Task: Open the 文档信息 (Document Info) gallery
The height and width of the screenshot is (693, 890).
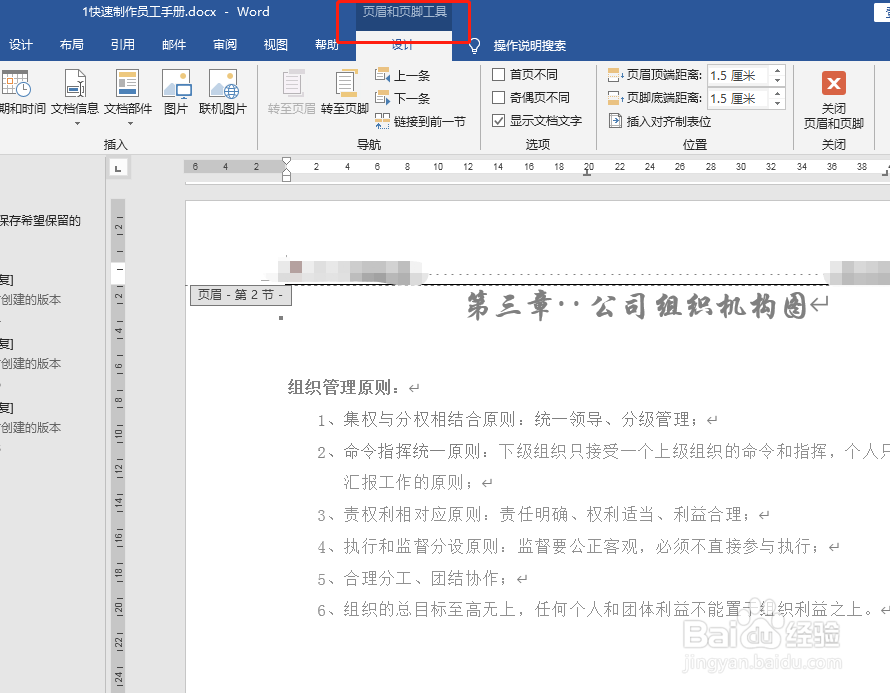Action: coord(75,90)
